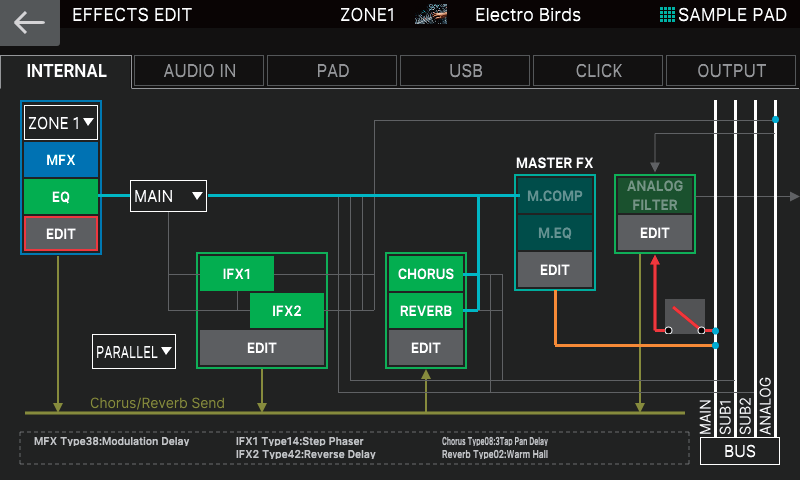Toggle the CHORUS effect block
The image size is (800, 480).
coord(425,274)
